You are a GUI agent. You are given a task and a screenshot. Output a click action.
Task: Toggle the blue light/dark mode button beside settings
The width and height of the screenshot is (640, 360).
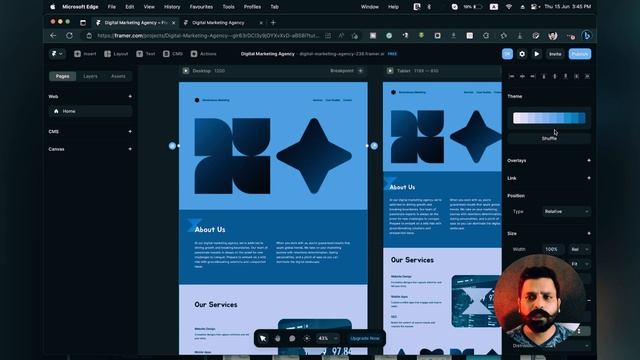tap(507, 54)
